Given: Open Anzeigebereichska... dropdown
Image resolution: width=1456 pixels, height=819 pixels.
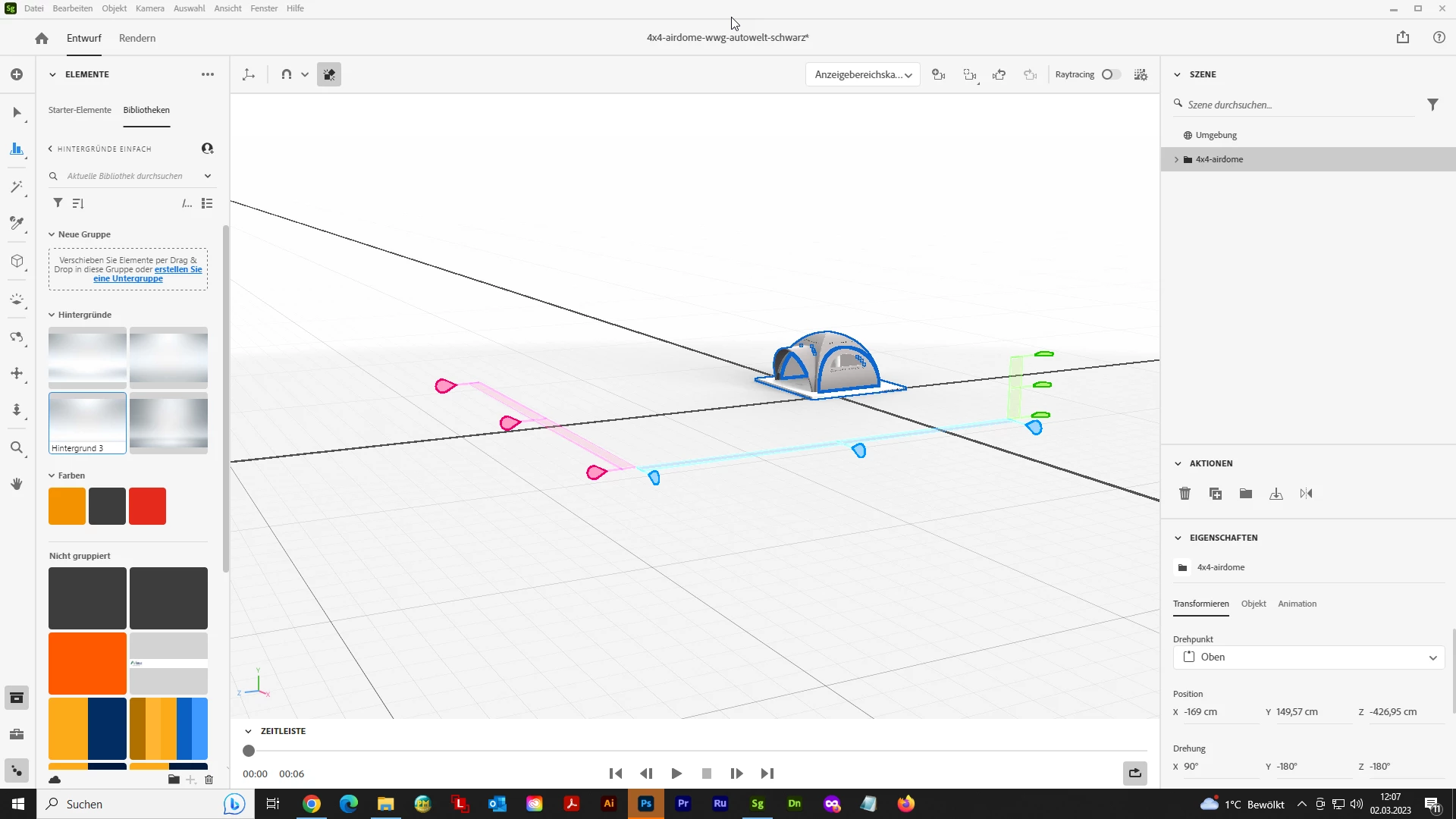Looking at the screenshot, I should pos(862,74).
